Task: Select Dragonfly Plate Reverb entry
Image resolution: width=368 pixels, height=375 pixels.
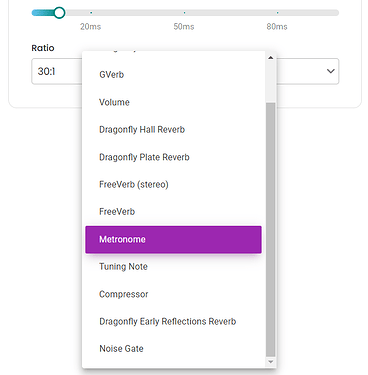Action: coord(173,157)
